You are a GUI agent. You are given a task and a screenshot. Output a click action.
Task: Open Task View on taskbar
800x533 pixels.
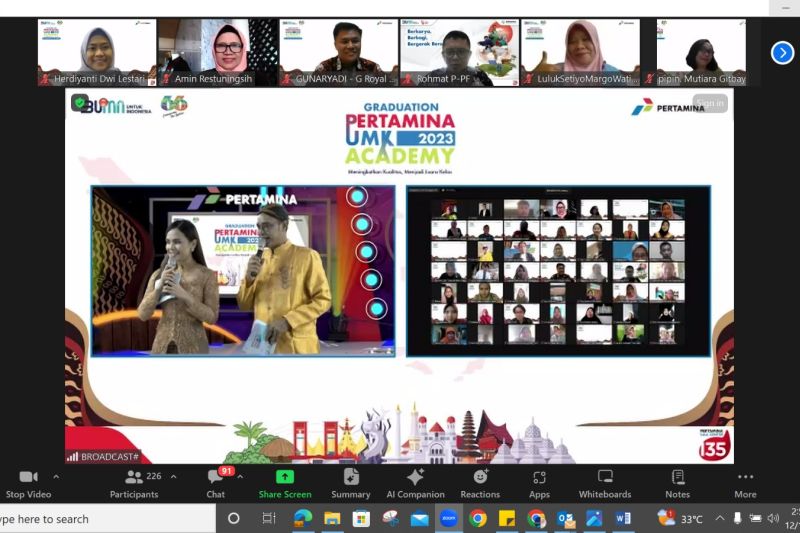(268, 519)
